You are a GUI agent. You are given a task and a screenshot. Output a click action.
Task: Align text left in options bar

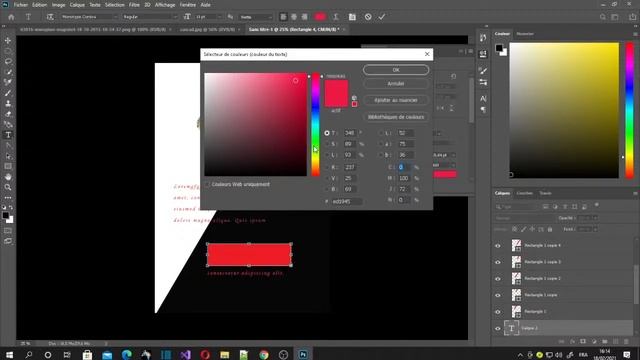[x=283, y=17]
